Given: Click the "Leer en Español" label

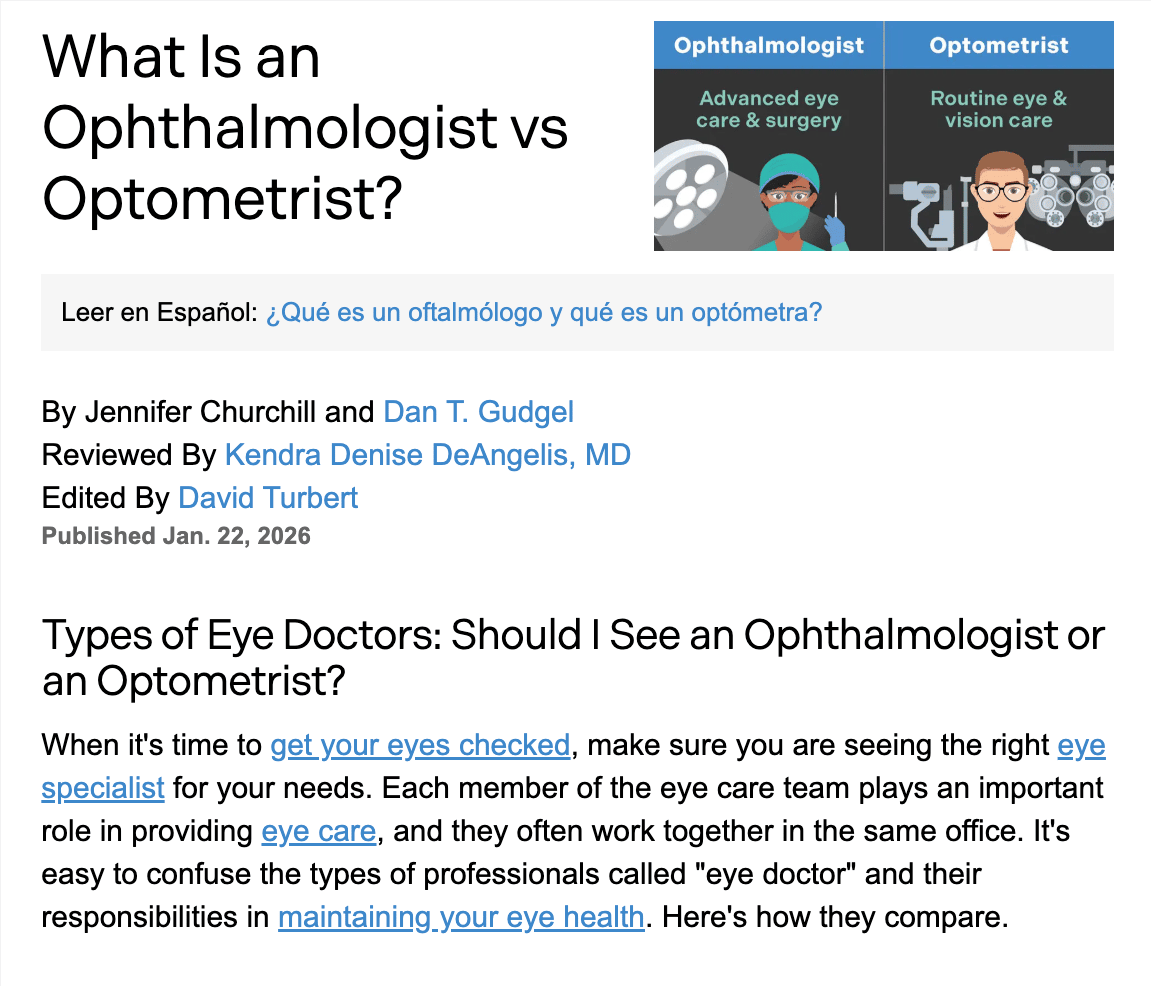Looking at the screenshot, I should 159,313.
